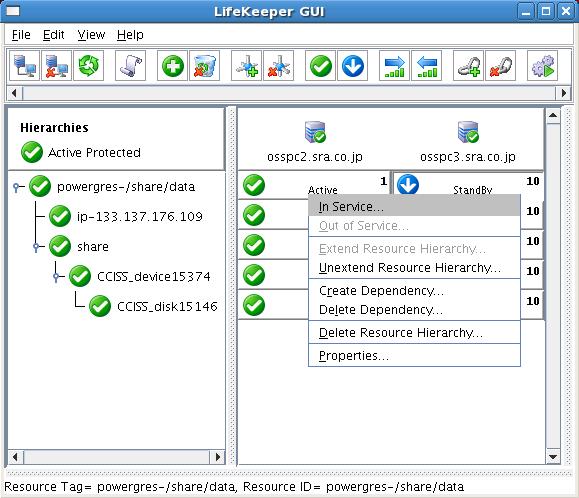Click the green Refresh toolbar icon
The width and height of the screenshot is (579, 498).
coord(89,66)
